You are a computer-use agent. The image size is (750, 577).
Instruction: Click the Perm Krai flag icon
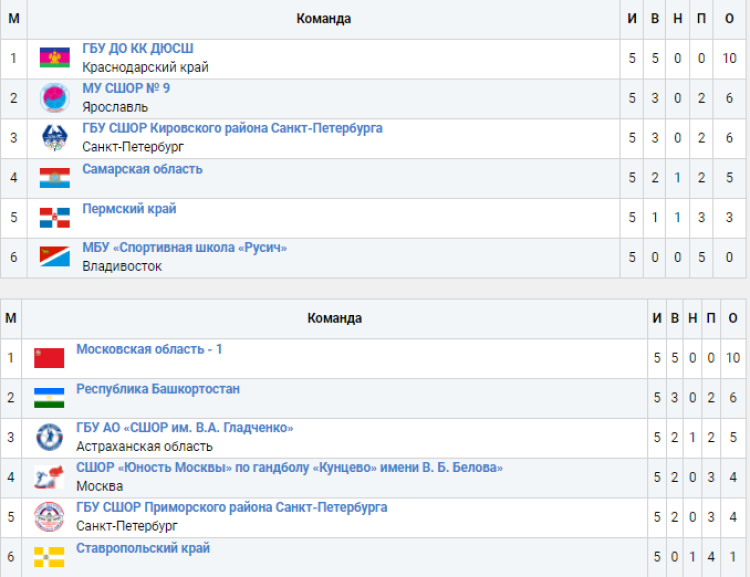coord(54,218)
